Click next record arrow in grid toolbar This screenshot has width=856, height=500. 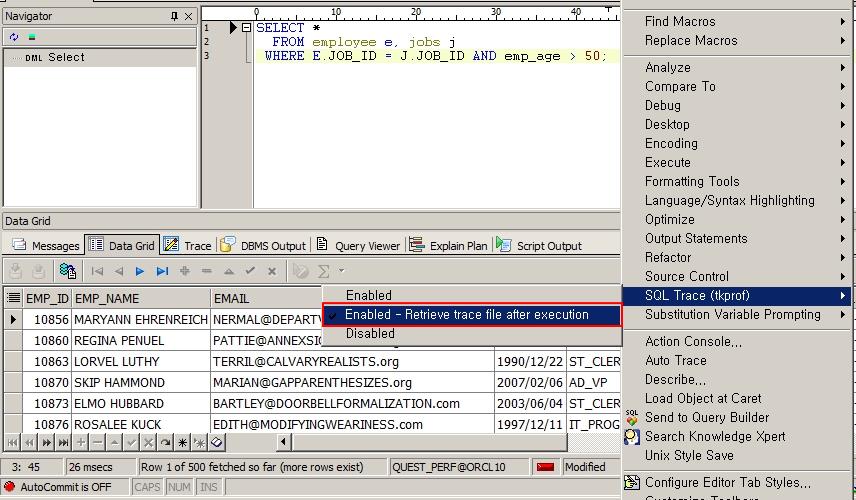(x=140, y=271)
